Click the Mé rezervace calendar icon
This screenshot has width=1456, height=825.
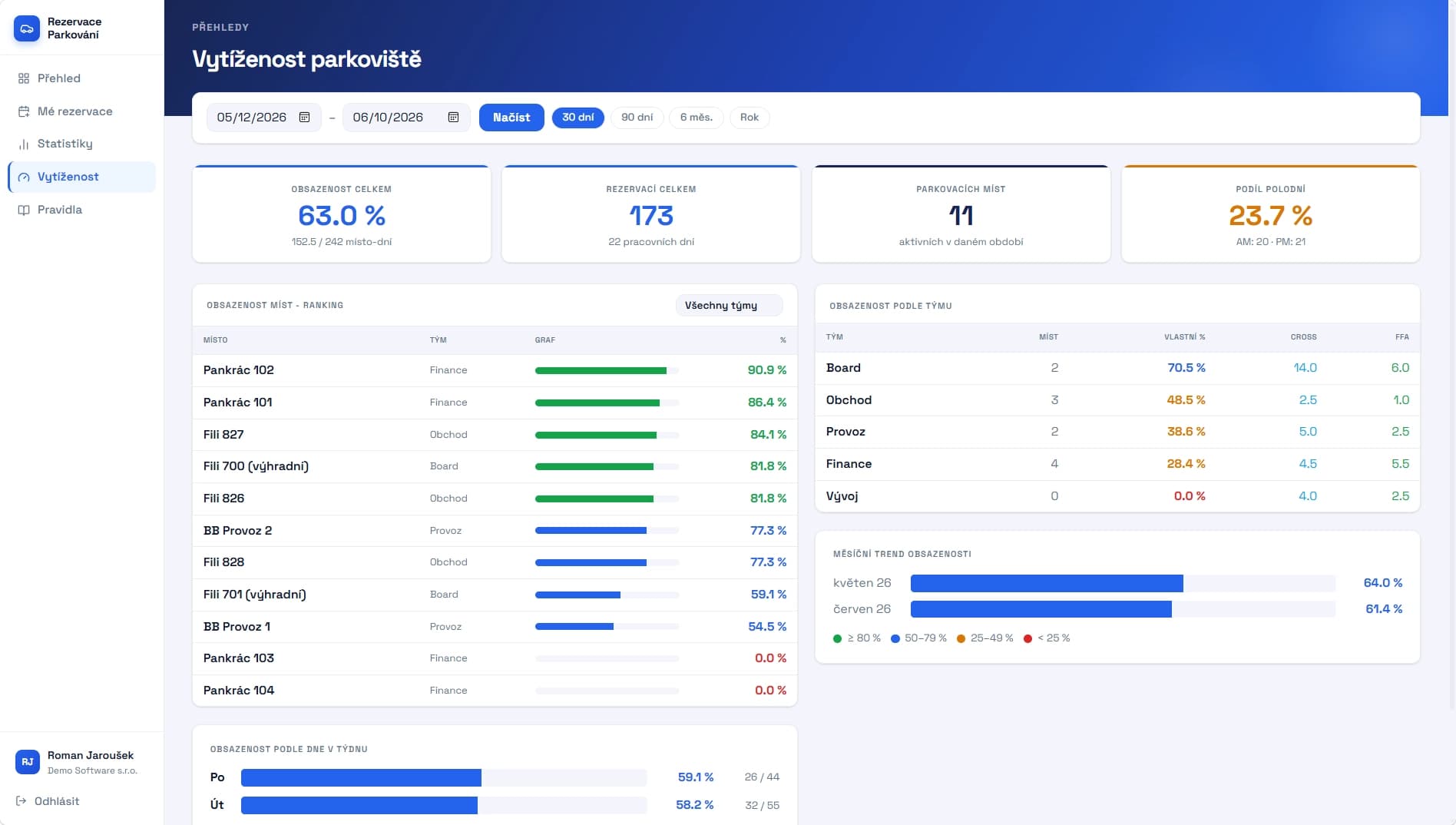pyautogui.click(x=24, y=111)
